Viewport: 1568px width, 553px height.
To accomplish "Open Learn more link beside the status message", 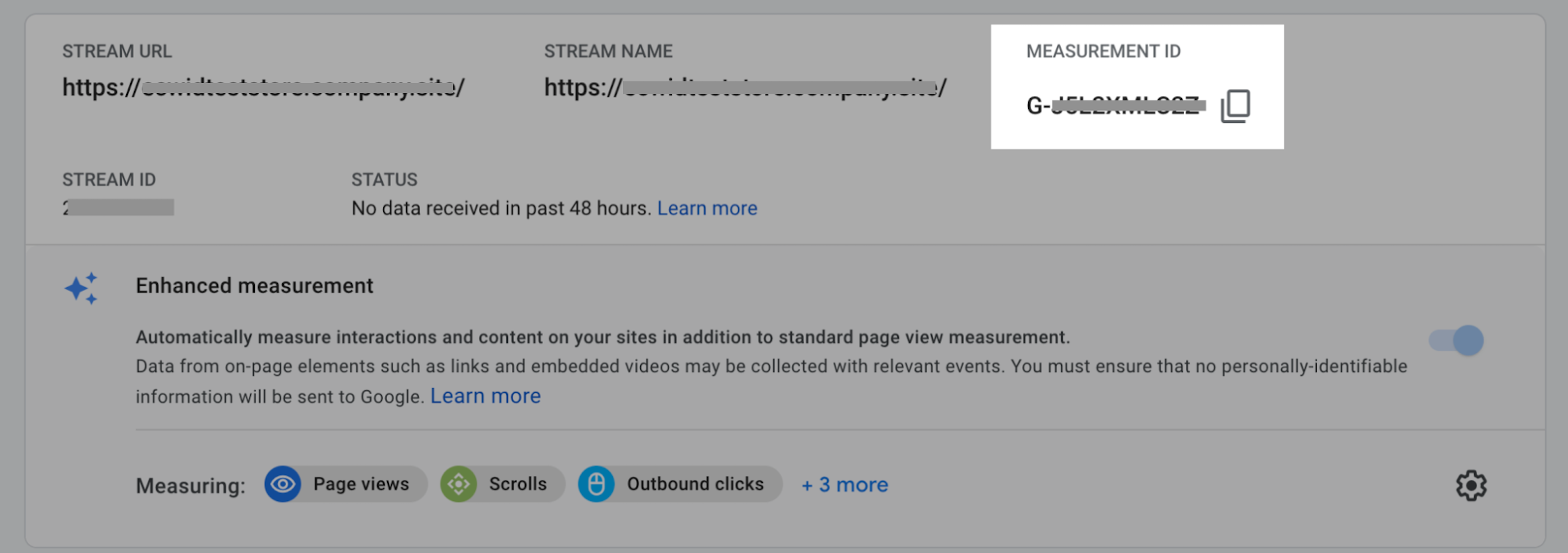I will [x=707, y=208].
